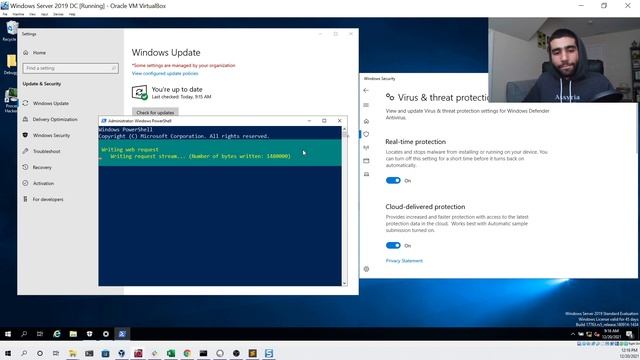Open Chrome on host taskbar

[x=187, y=353]
